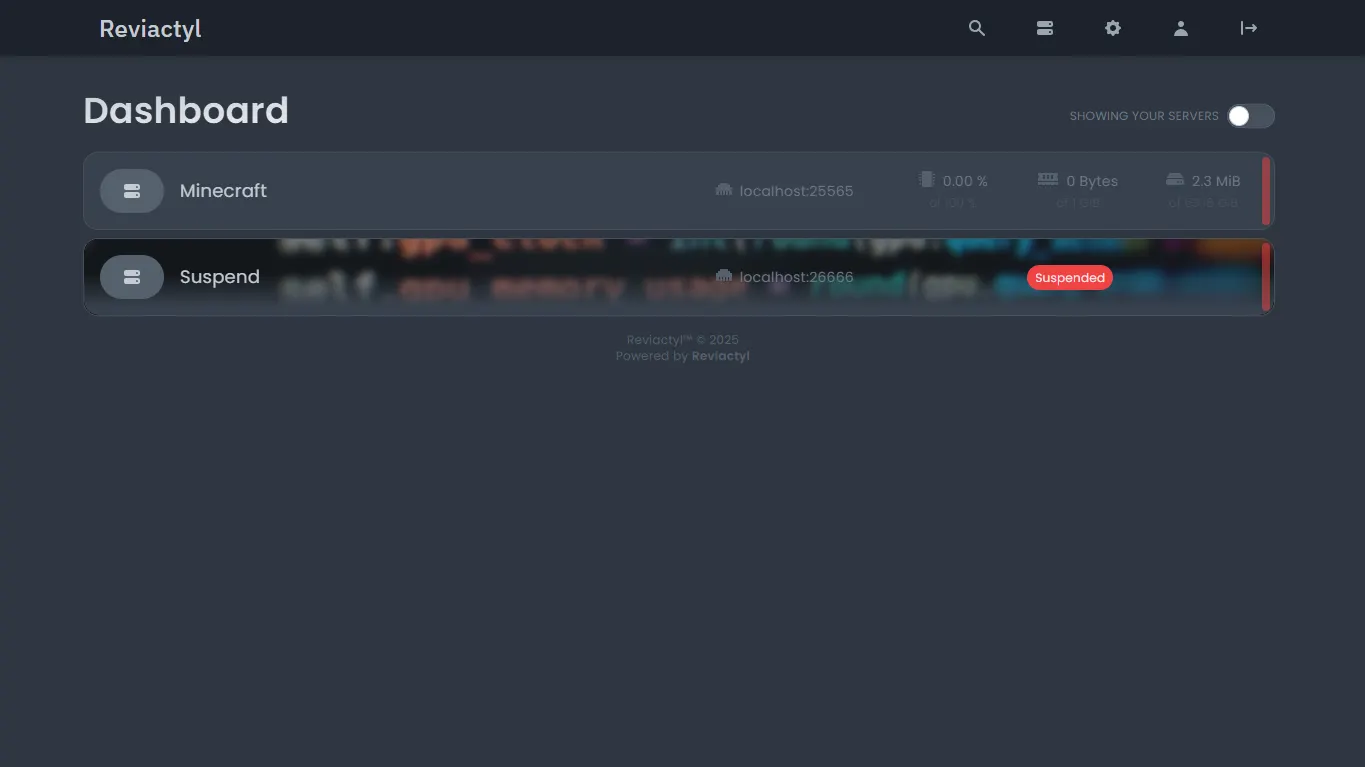1365x767 pixels.
Task: Click the localhost:25565 address text
Action: pos(796,190)
